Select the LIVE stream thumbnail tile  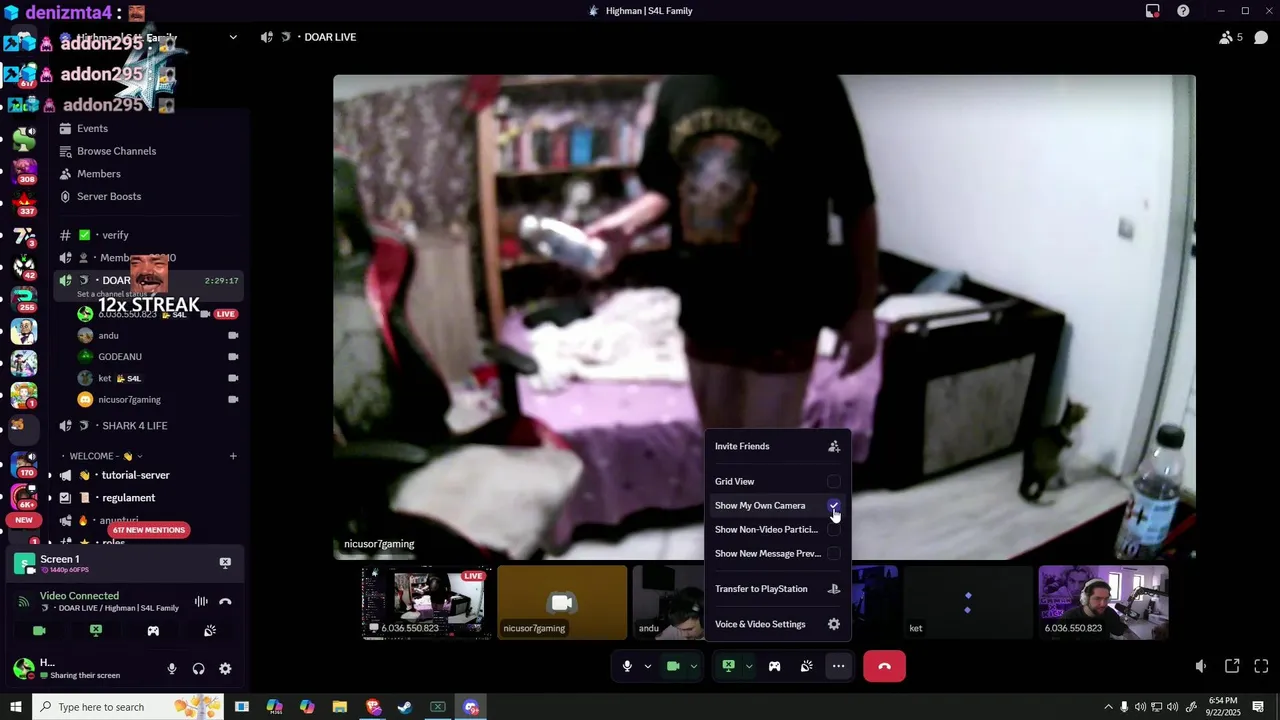[426, 603]
